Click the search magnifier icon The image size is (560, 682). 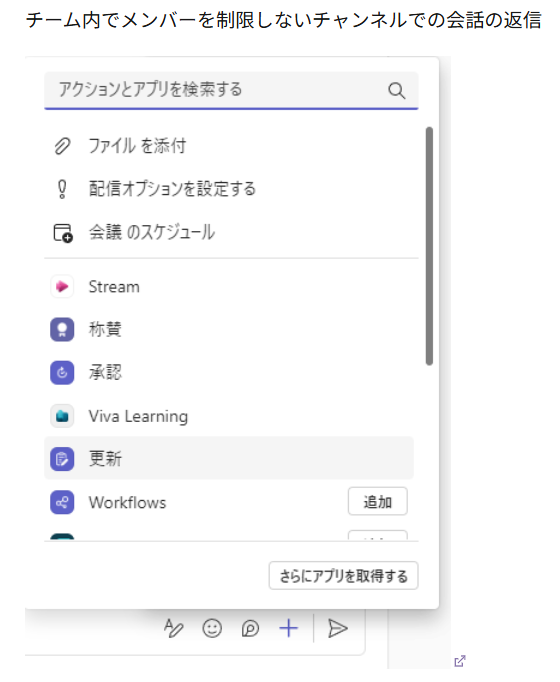click(397, 91)
